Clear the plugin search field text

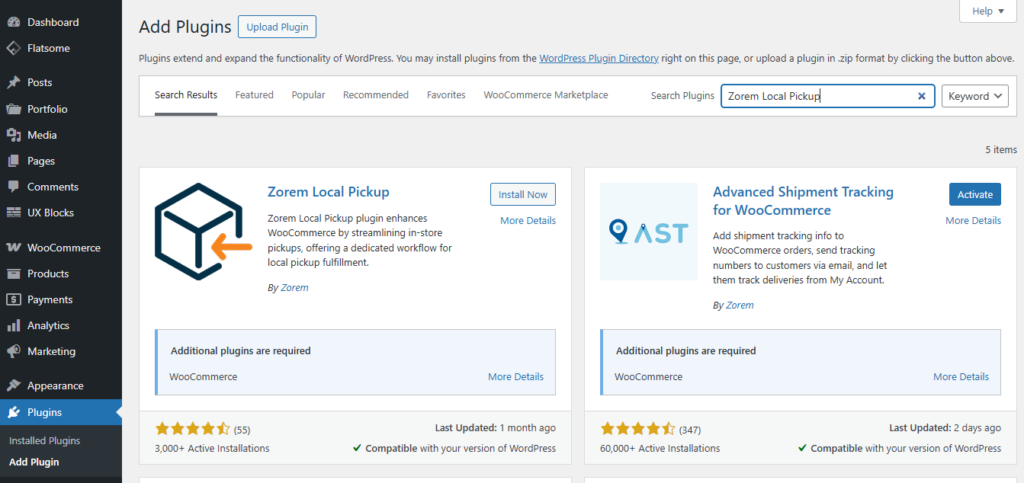coord(921,96)
